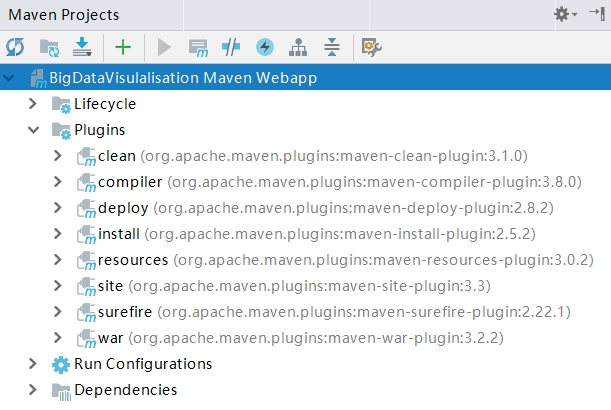This screenshot has height=410, width=611.
Task: Click compiler plugin icon
Action: 86,183
